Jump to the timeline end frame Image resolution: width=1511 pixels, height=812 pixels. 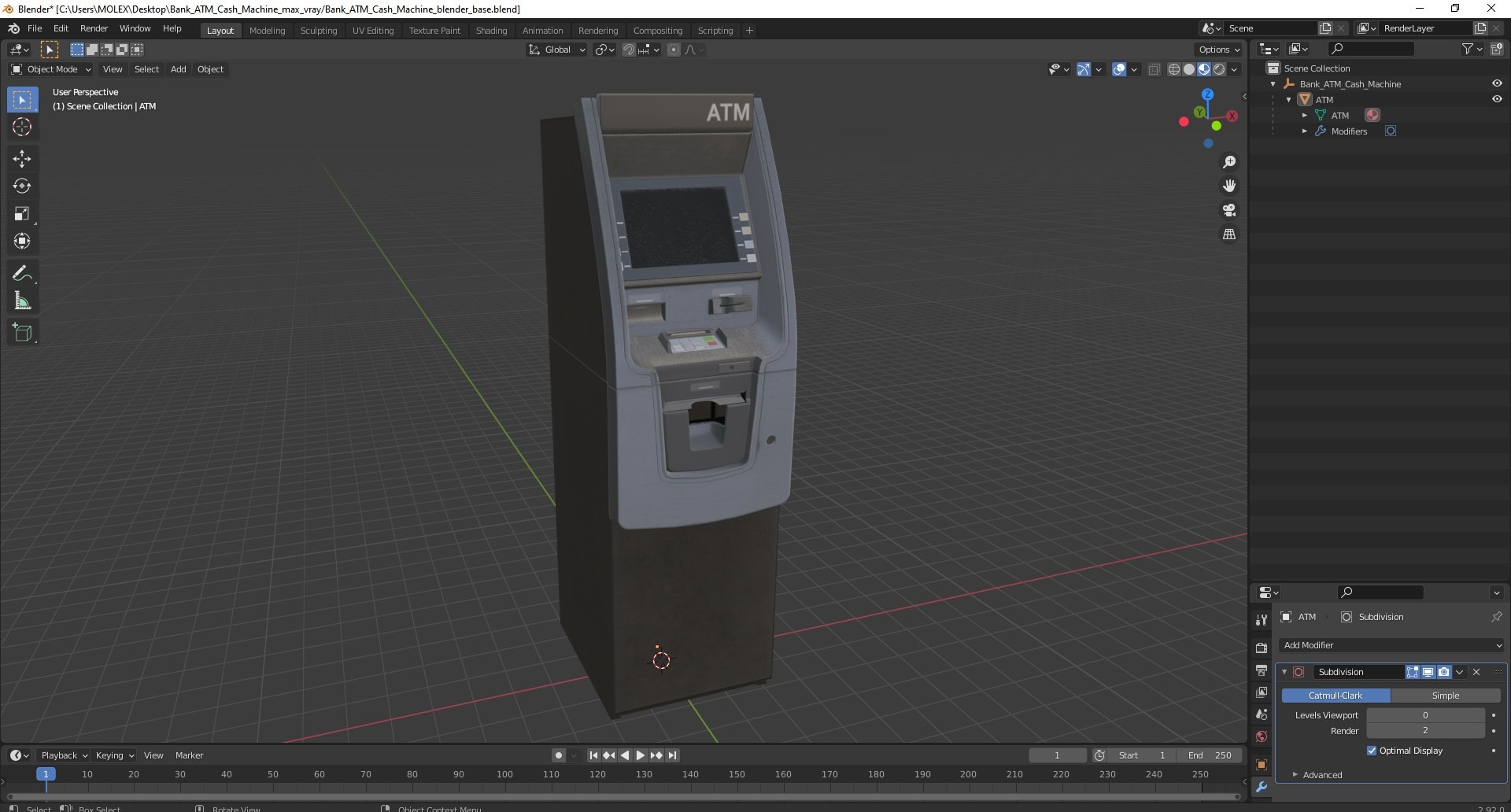coord(672,755)
